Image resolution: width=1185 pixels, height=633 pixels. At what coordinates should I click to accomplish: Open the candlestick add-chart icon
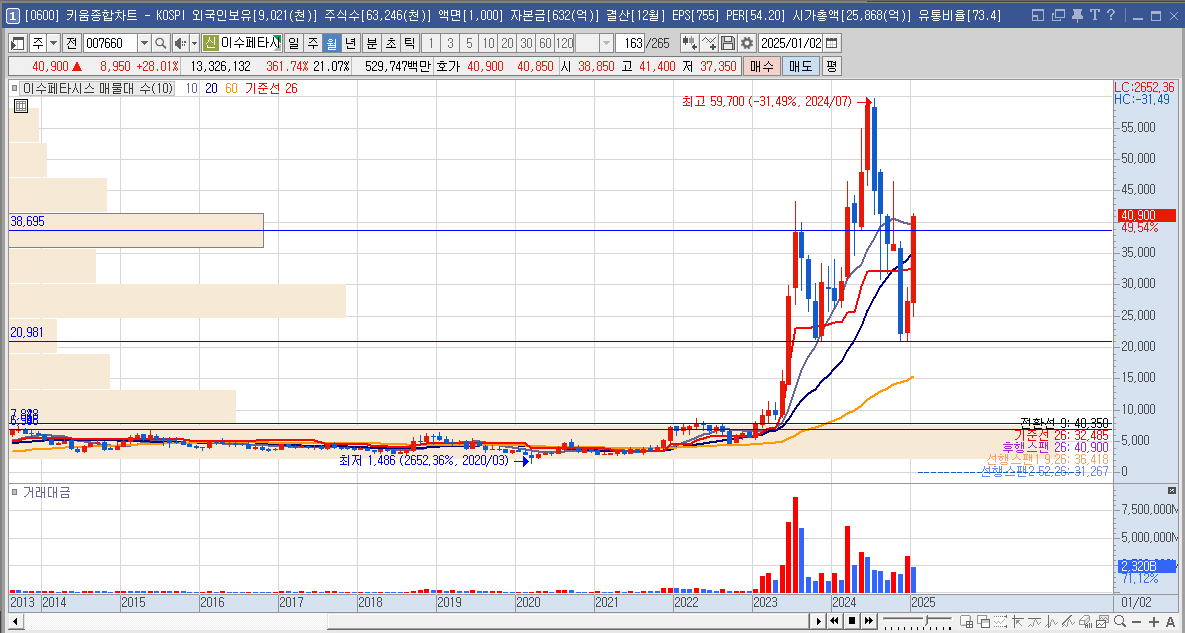[x=688, y=43]
